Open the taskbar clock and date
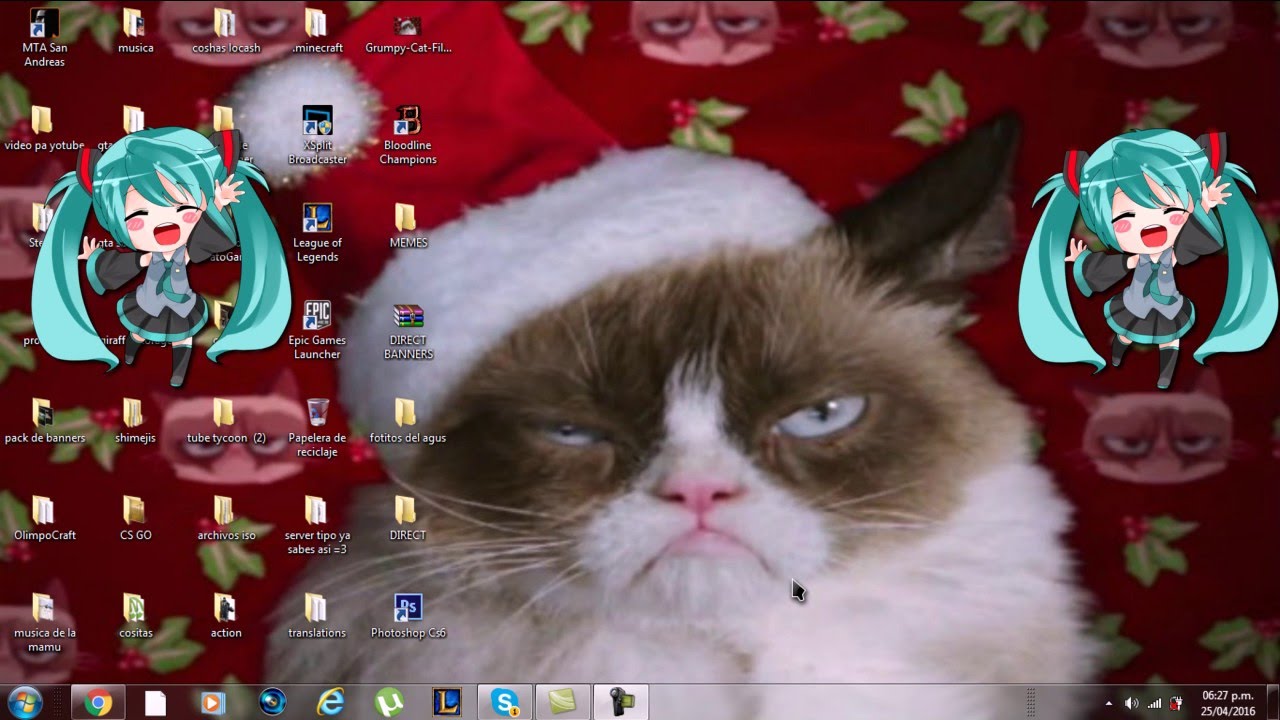 1227,703
